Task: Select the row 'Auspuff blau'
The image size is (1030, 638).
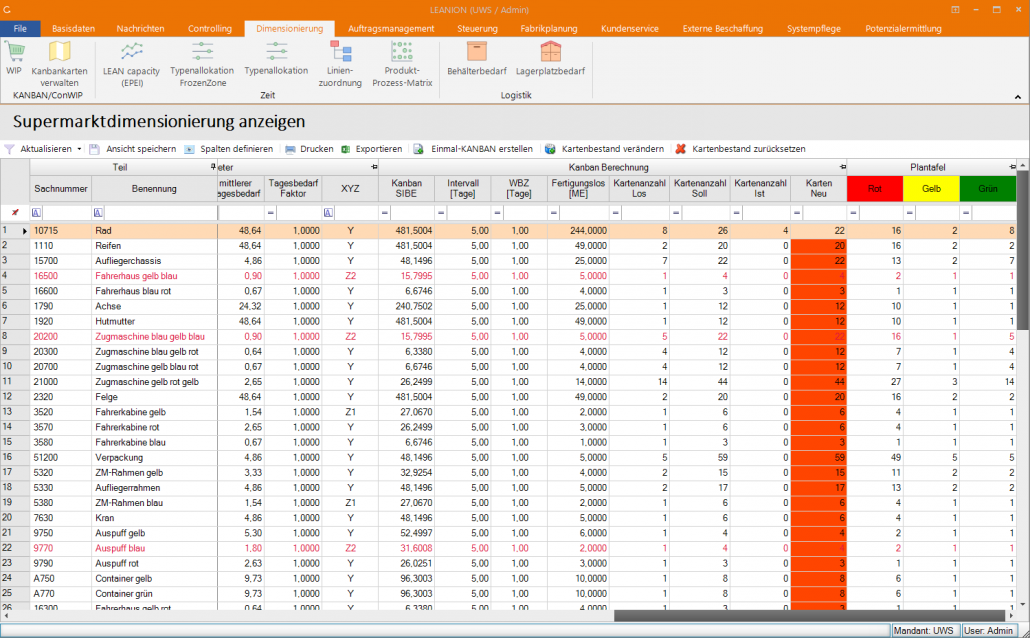Action: pos(508,548)
